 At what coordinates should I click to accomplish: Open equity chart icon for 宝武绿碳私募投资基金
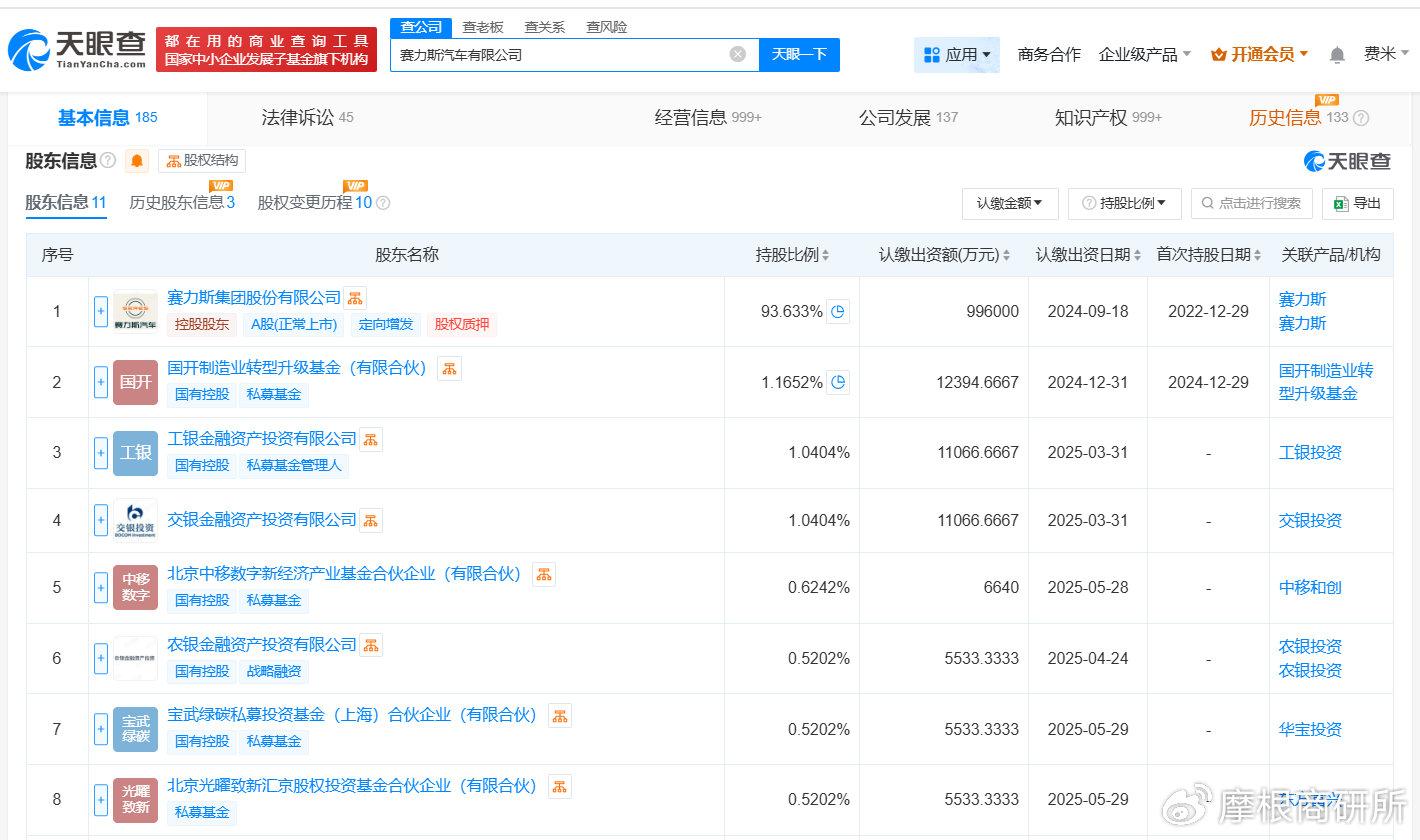click(560, 716)
